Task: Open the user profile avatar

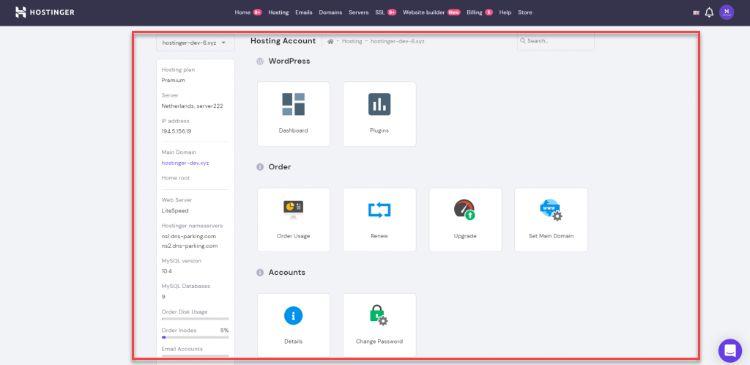Action: pos(726,12)
